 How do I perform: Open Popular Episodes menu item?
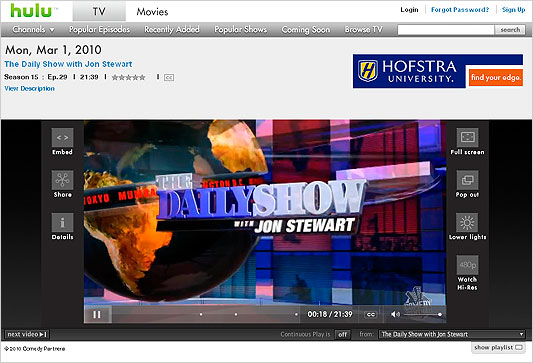(99, 30)
